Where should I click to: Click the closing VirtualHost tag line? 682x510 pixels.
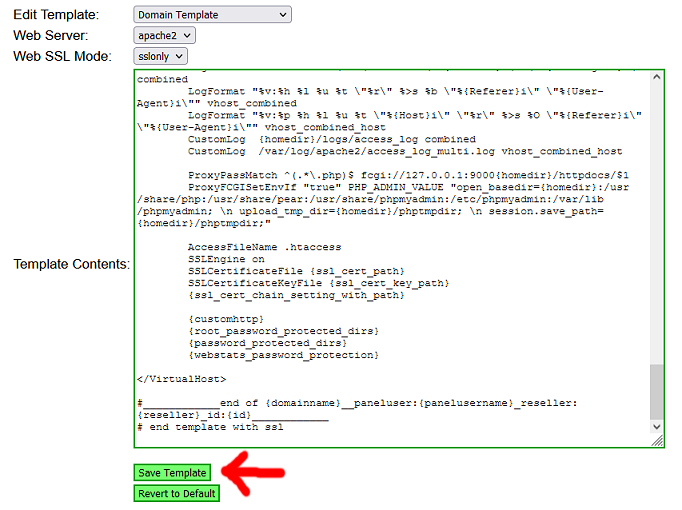[181, 379]
